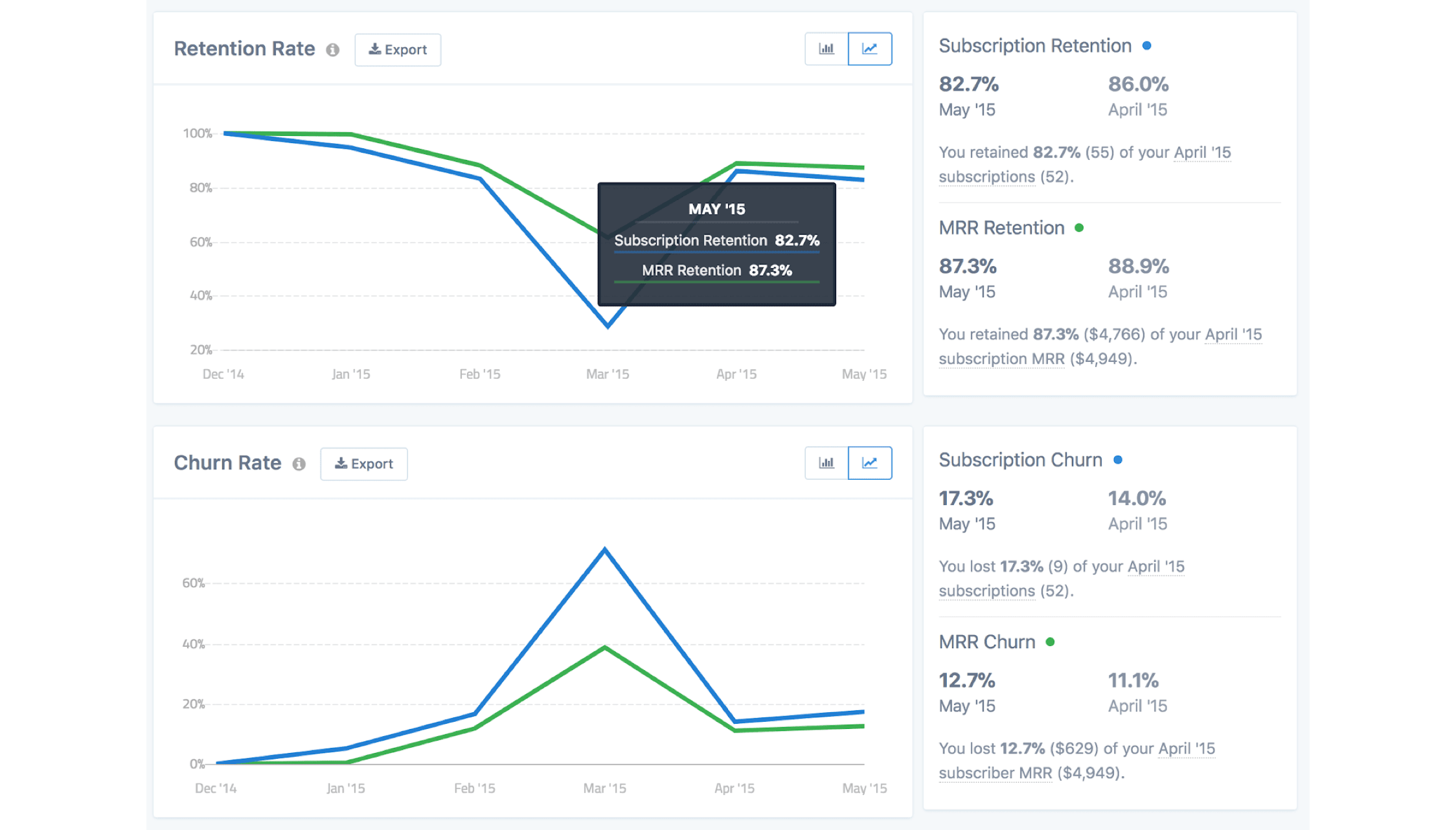Export the Retention Rate data

(398, 49)
